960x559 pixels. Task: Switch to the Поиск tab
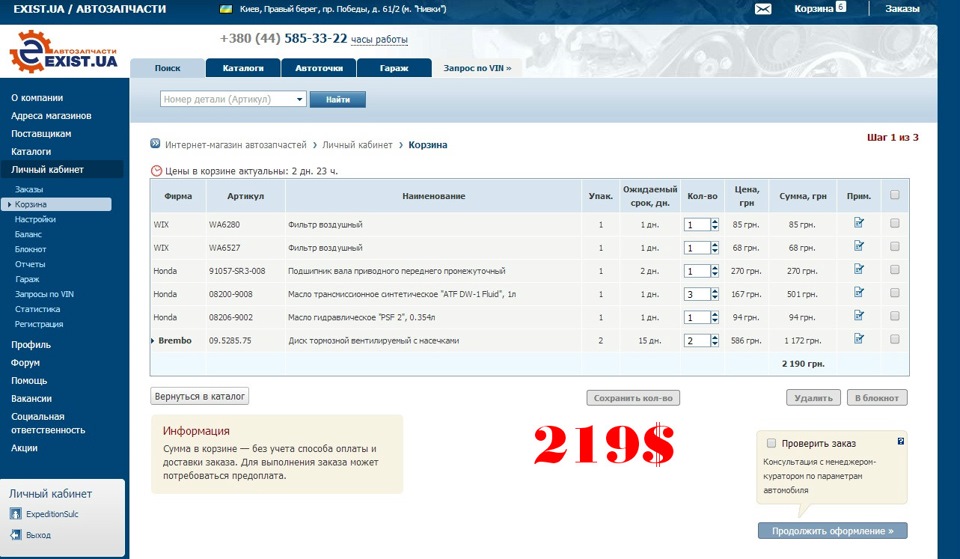coord(168,68)
